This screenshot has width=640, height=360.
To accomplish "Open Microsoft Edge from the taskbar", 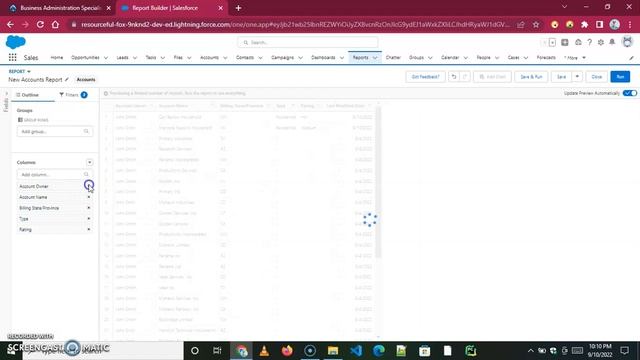I will [379, 351].
